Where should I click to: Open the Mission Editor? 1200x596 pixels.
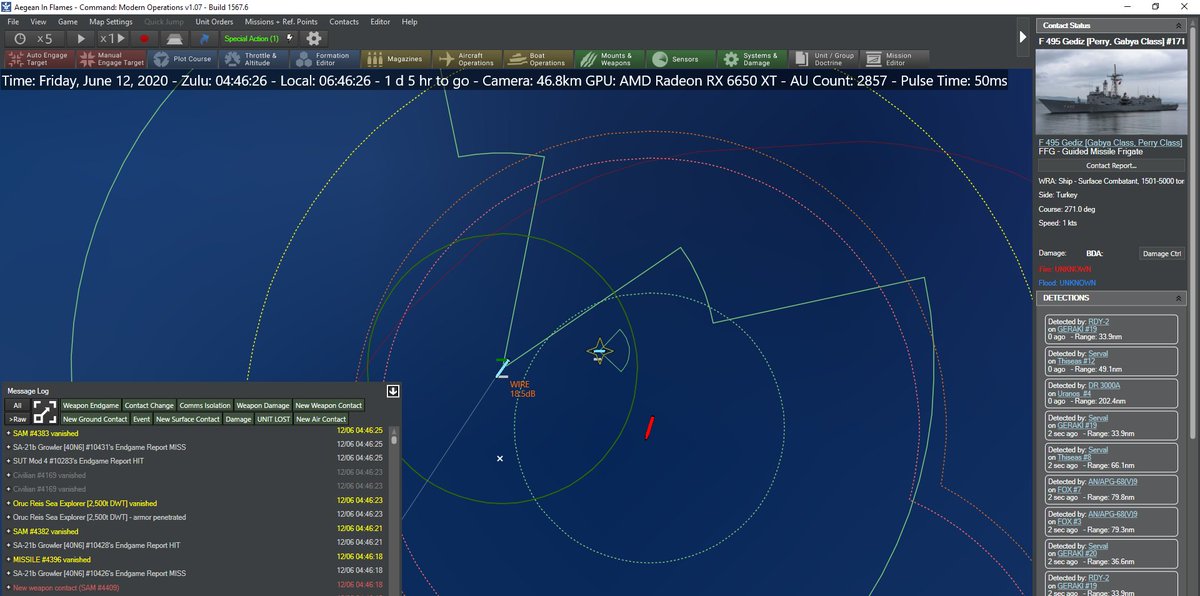(x=893, y=59)
